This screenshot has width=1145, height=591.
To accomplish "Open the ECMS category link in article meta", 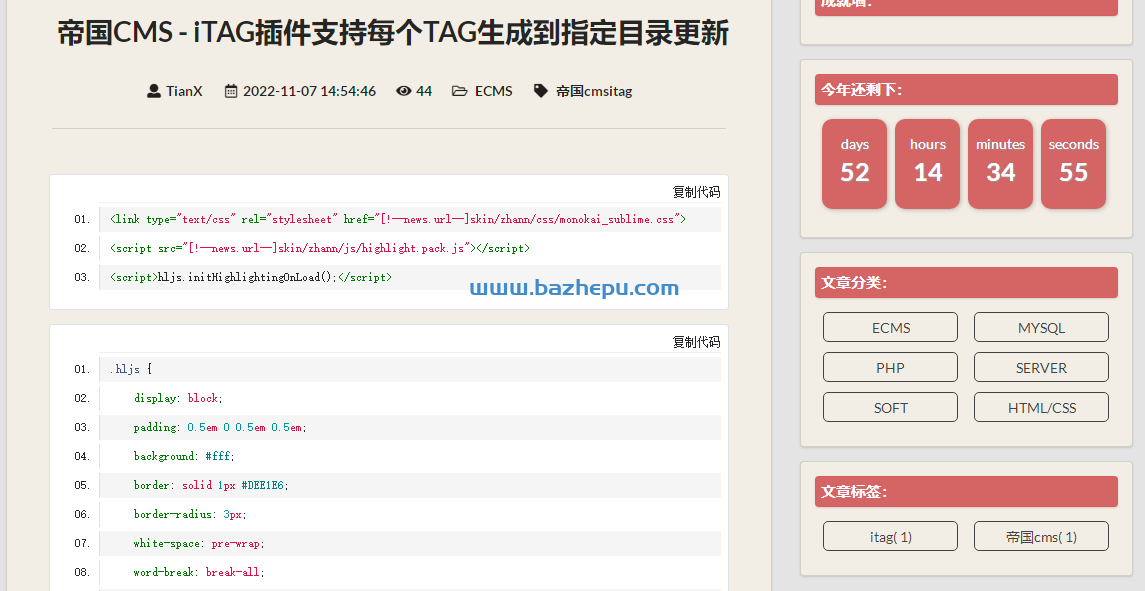I will 494,91.
